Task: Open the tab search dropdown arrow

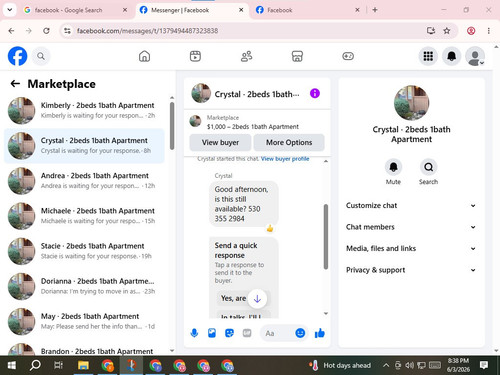Action: pos(10,10)
